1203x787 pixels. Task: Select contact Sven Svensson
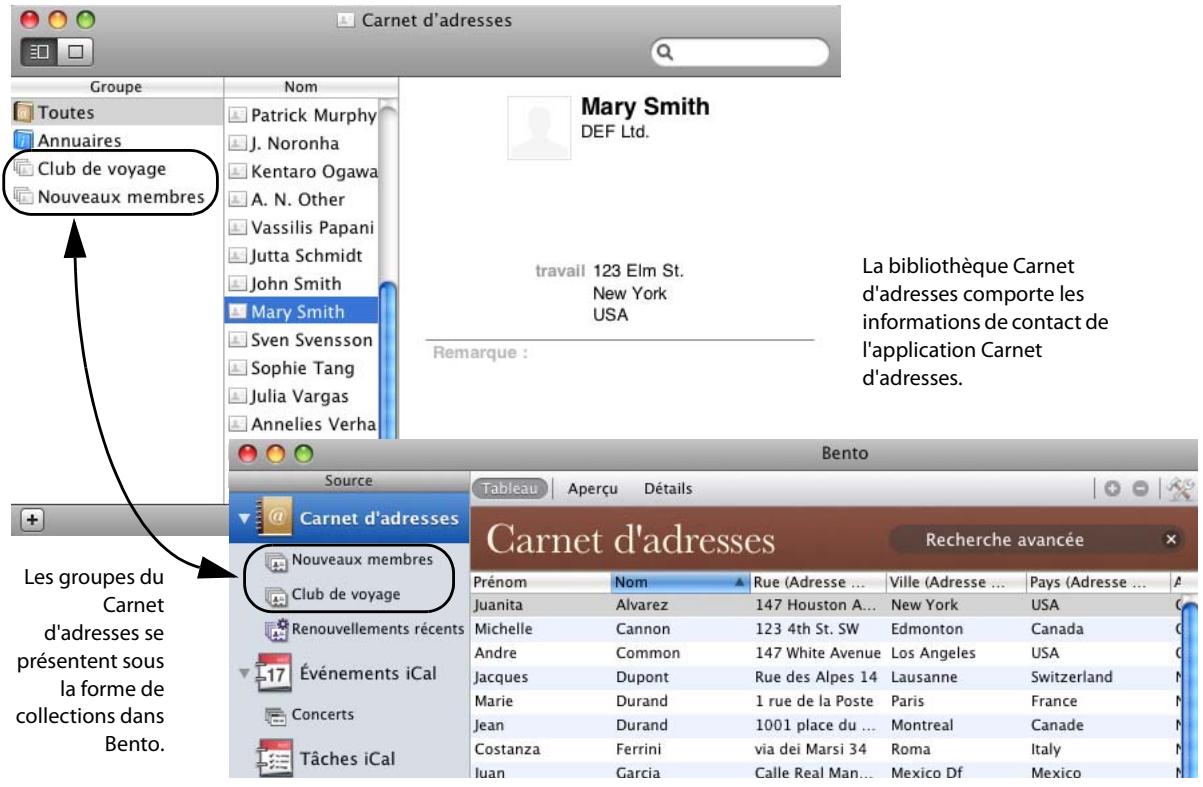(301, 339)
